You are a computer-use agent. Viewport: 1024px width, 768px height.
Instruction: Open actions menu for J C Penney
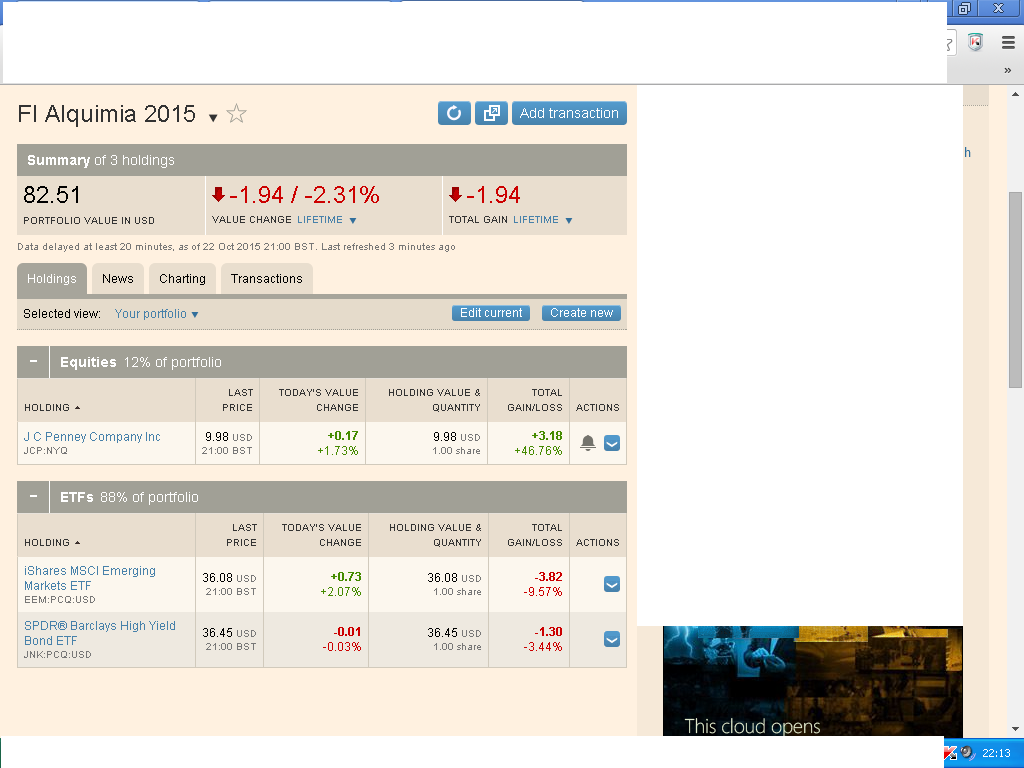(612, 443)
